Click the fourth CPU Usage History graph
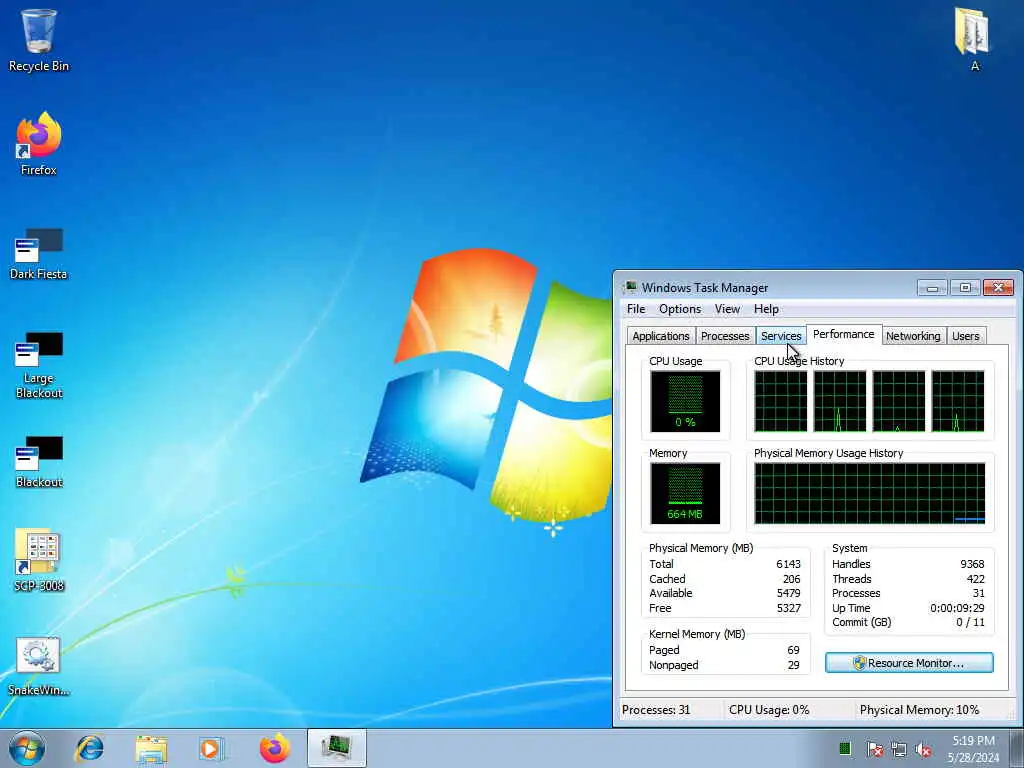The width and height of the screenshot is (1024, 768). pos(957,401)
